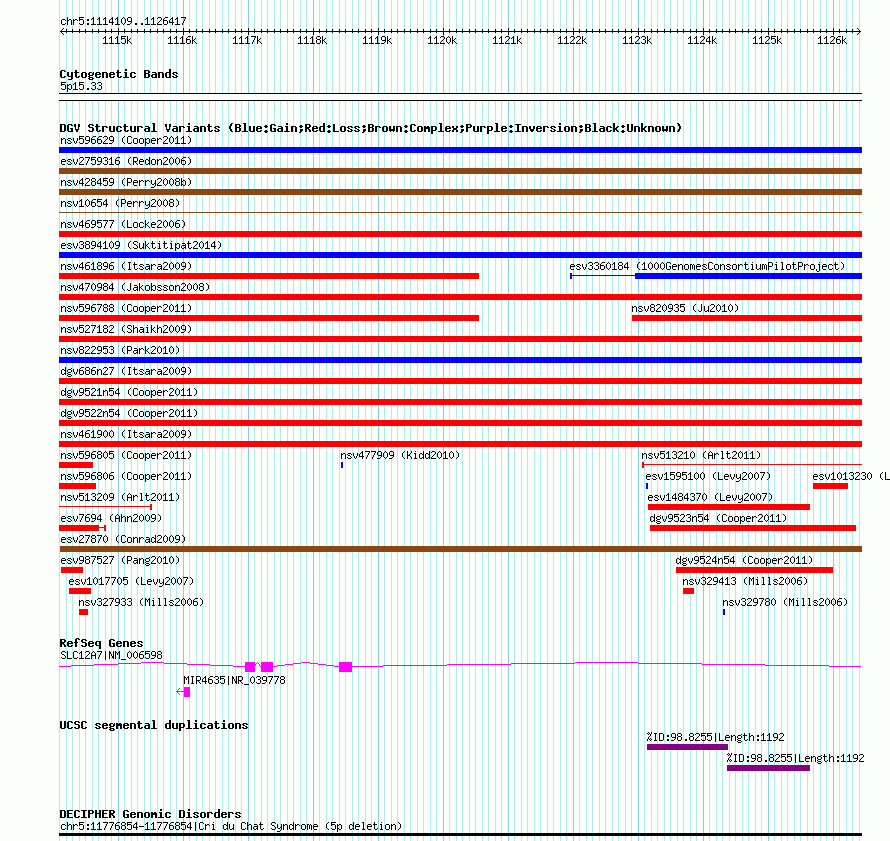Click the left purple segmental duplication bar
Screen dimensions: 890x841
pyautogui.click(x=687, y=747)
